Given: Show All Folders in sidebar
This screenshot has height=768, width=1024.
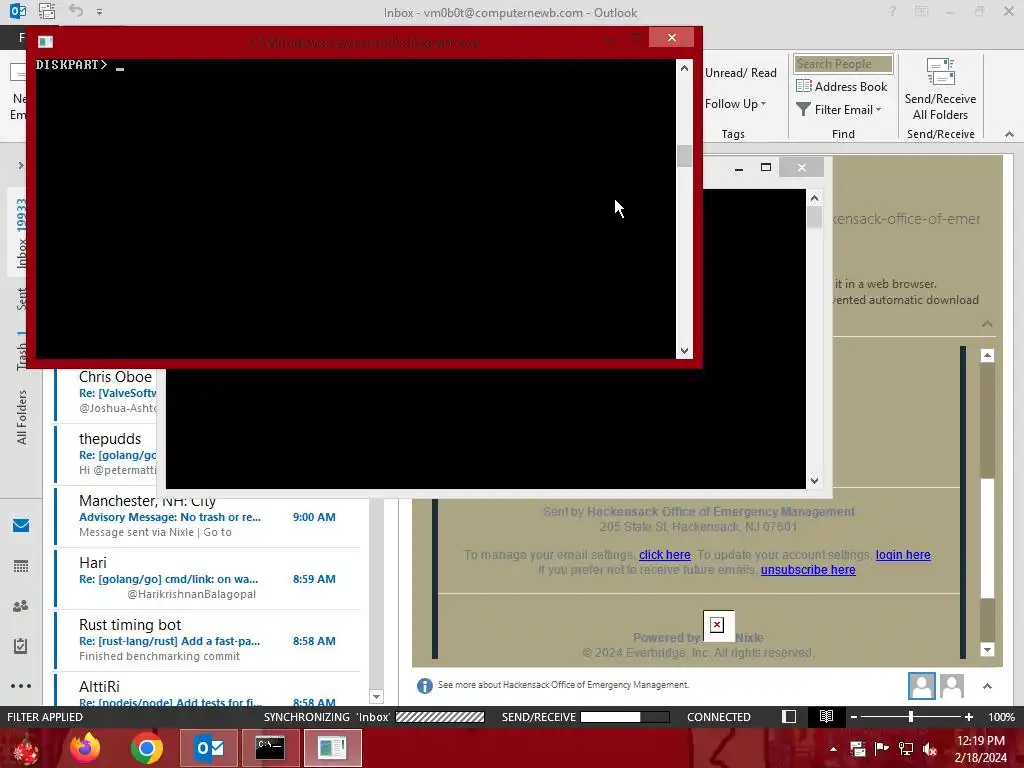Looking at the screenshot, I should [x=22, y=417].
